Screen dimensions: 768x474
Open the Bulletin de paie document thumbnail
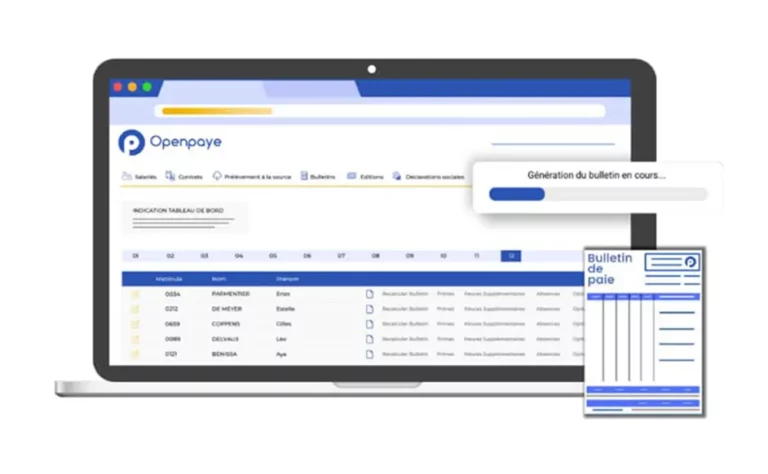coord(644,330)
